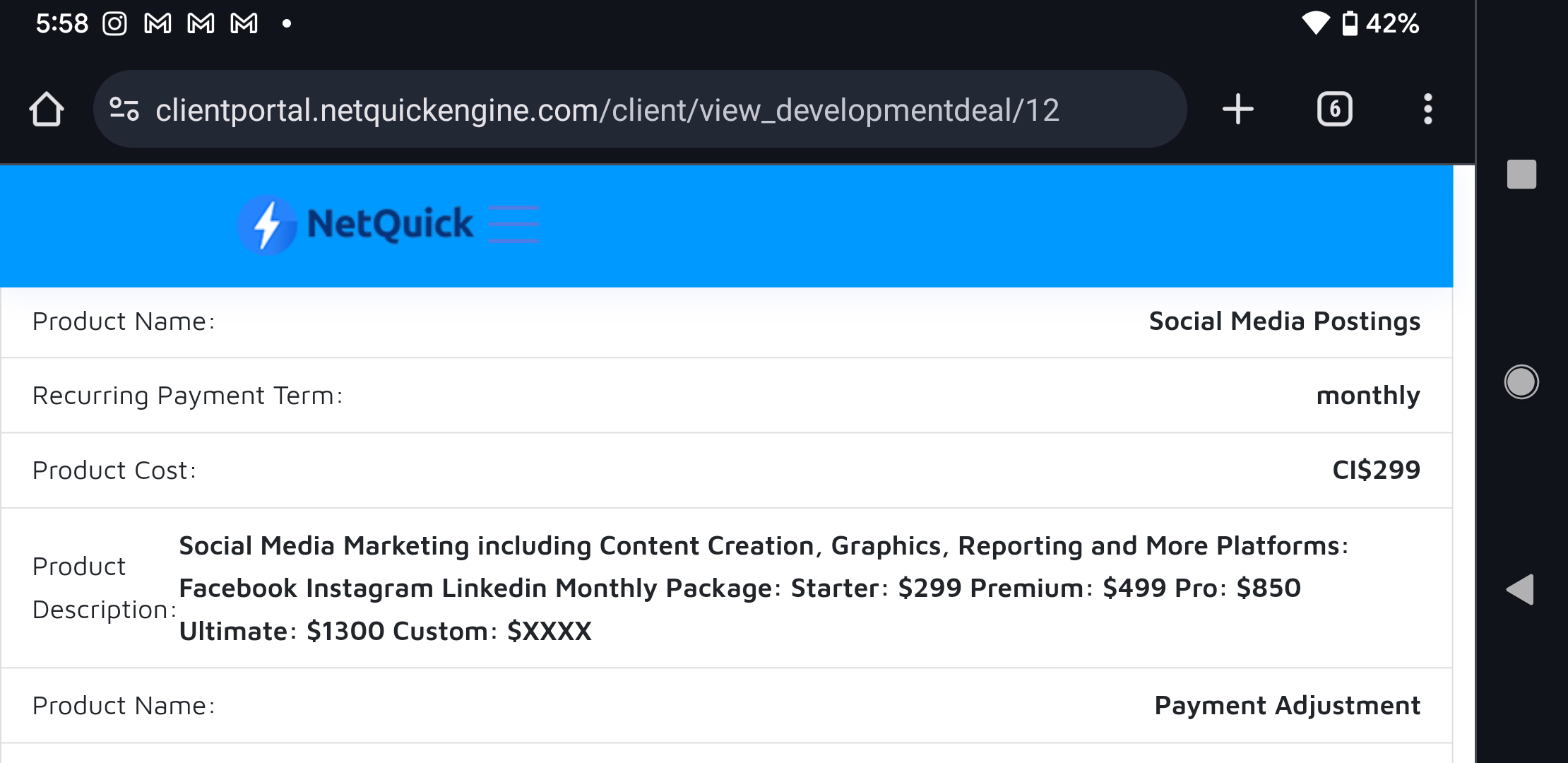Tap the Android recent apps square button
The width and height of the screenshot is (1568, 763).
[x=1521, y=174]
